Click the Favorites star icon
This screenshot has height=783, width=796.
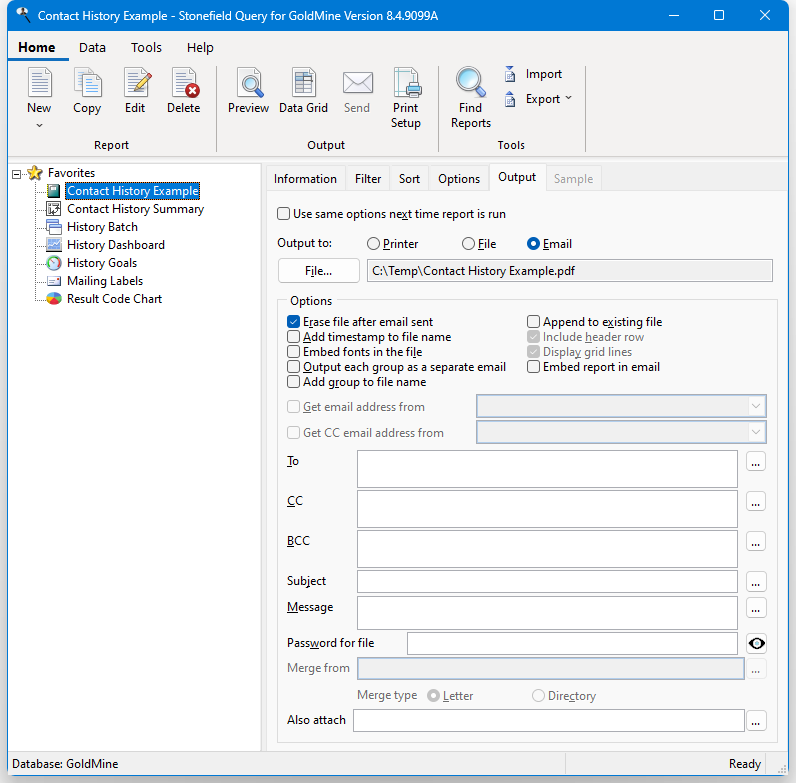coord(35,173)
